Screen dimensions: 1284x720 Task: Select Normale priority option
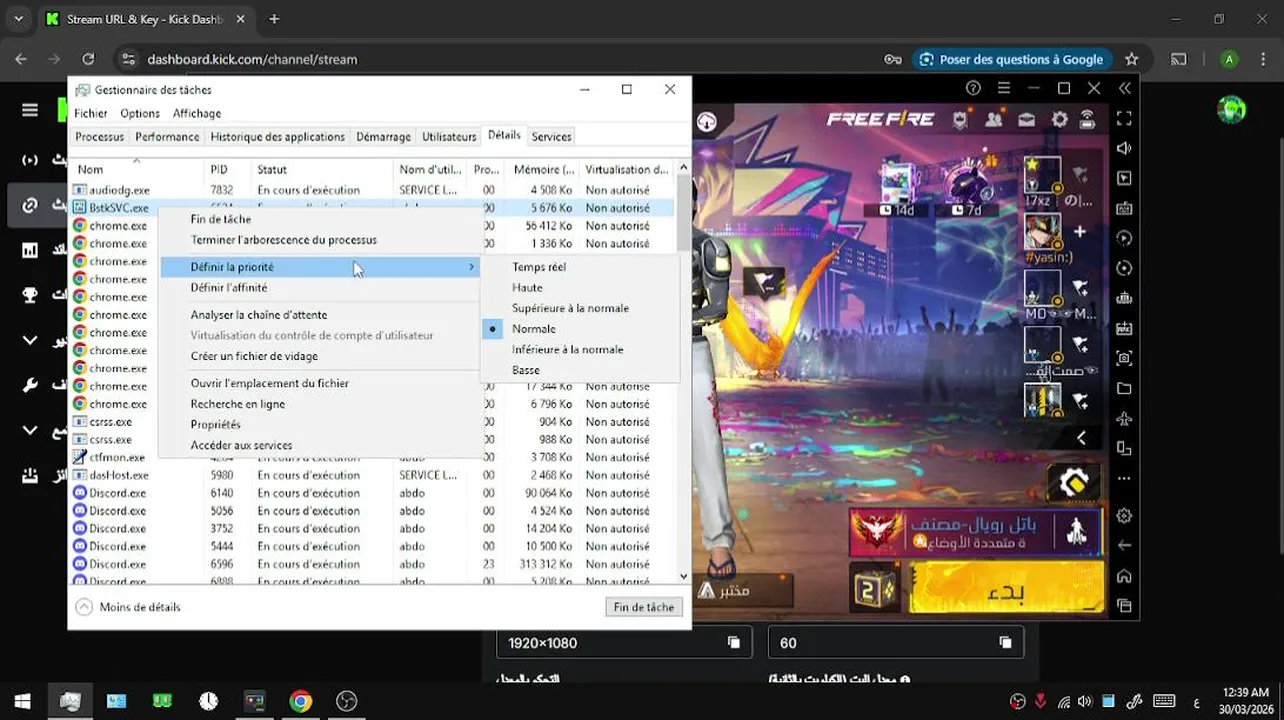tap(534, 329)
